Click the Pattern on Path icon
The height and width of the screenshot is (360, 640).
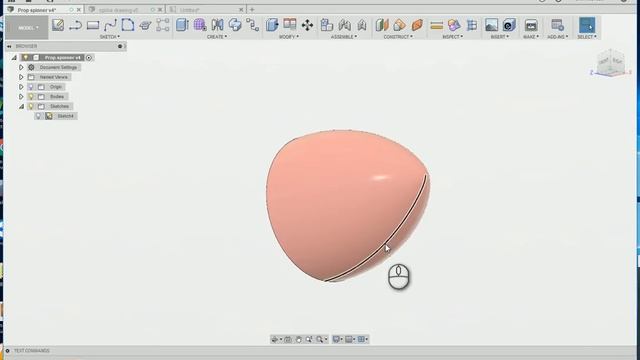click(252, 25)
